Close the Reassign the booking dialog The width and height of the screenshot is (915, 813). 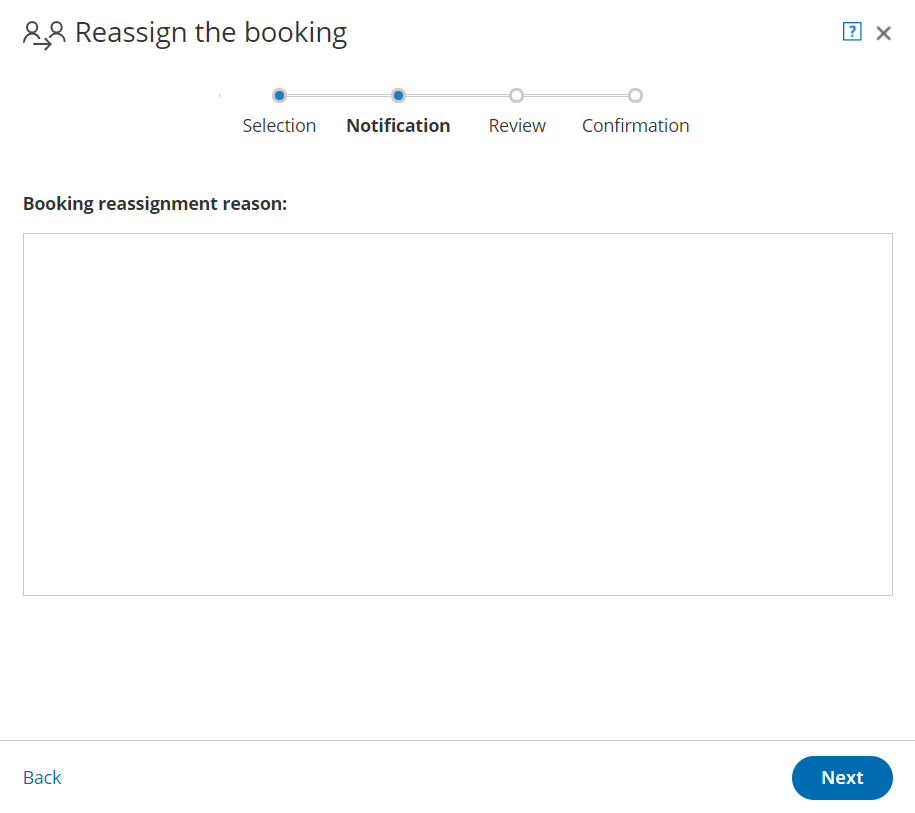(x=883, y=33)
